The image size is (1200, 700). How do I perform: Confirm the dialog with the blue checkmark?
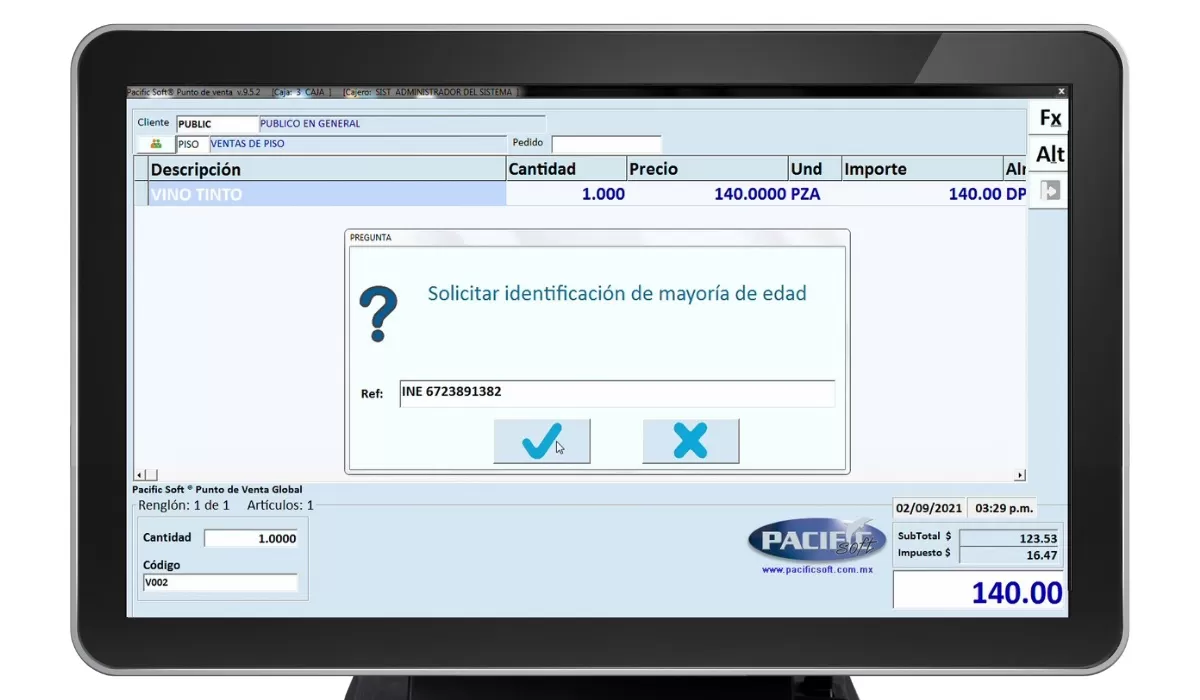[x=541, y=440]
